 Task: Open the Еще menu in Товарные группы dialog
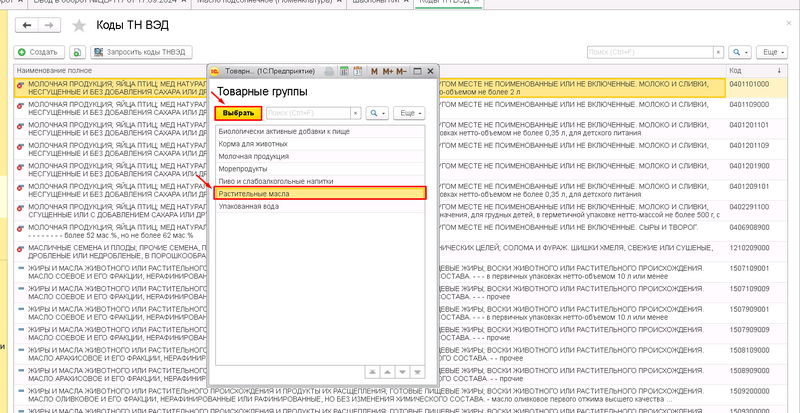[409, 113]
